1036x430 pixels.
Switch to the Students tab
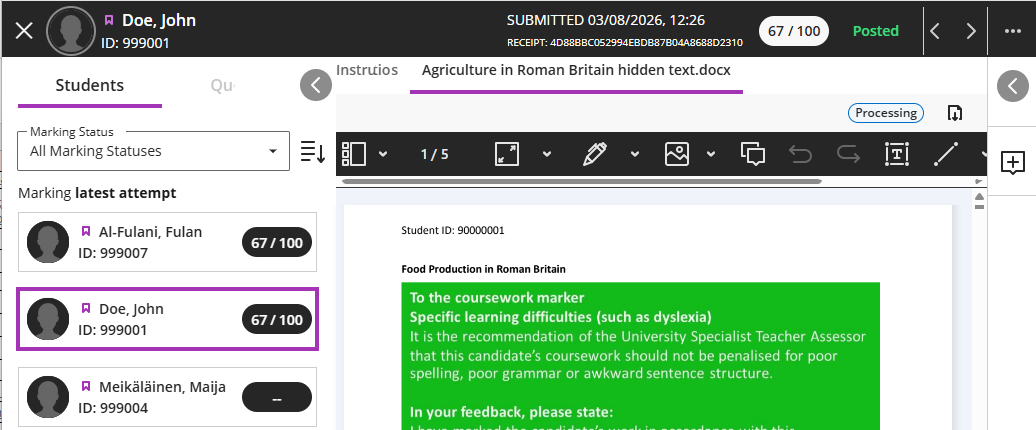click(x=90, y=85)
